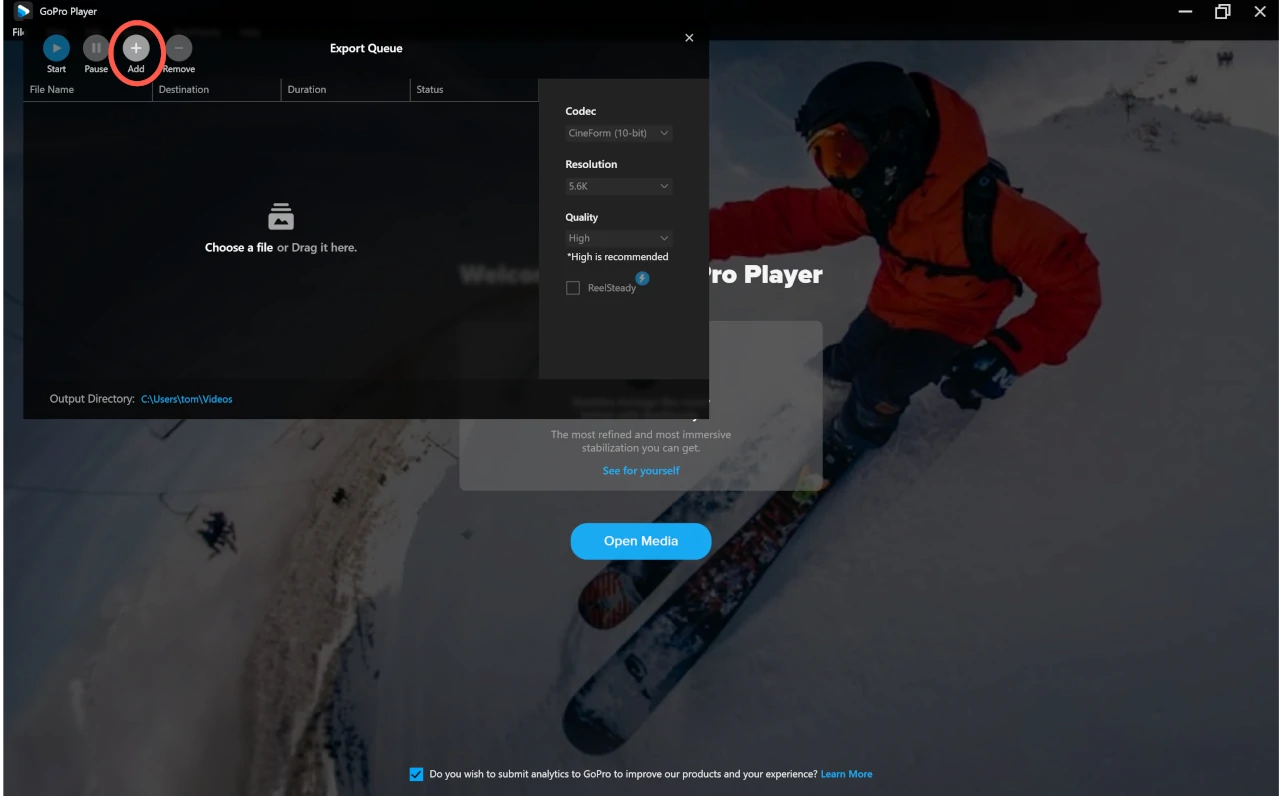Pause the export queue
Viewport: 1280px width, 796px height.
point(96,47)
